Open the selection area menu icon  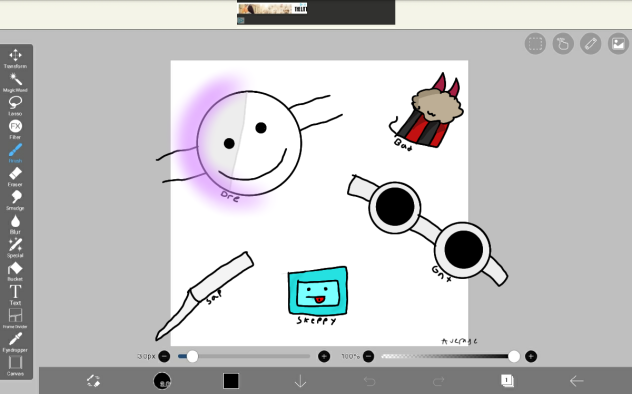(x=535, y=44)
